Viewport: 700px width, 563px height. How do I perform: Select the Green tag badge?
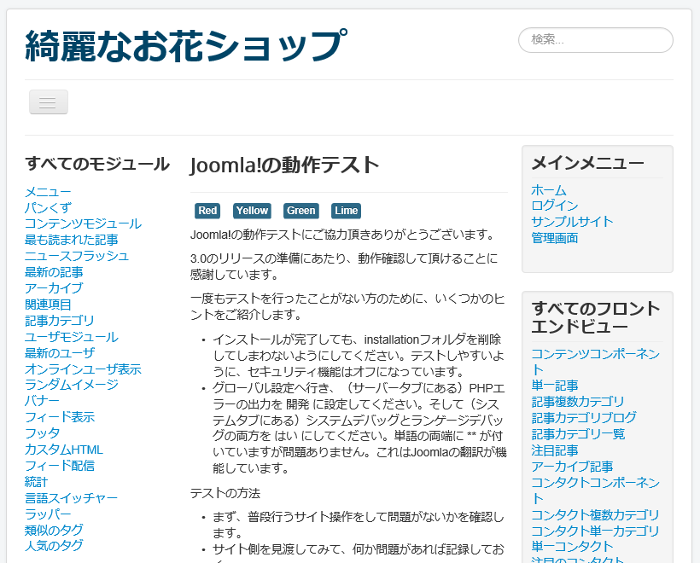(301, 211)
